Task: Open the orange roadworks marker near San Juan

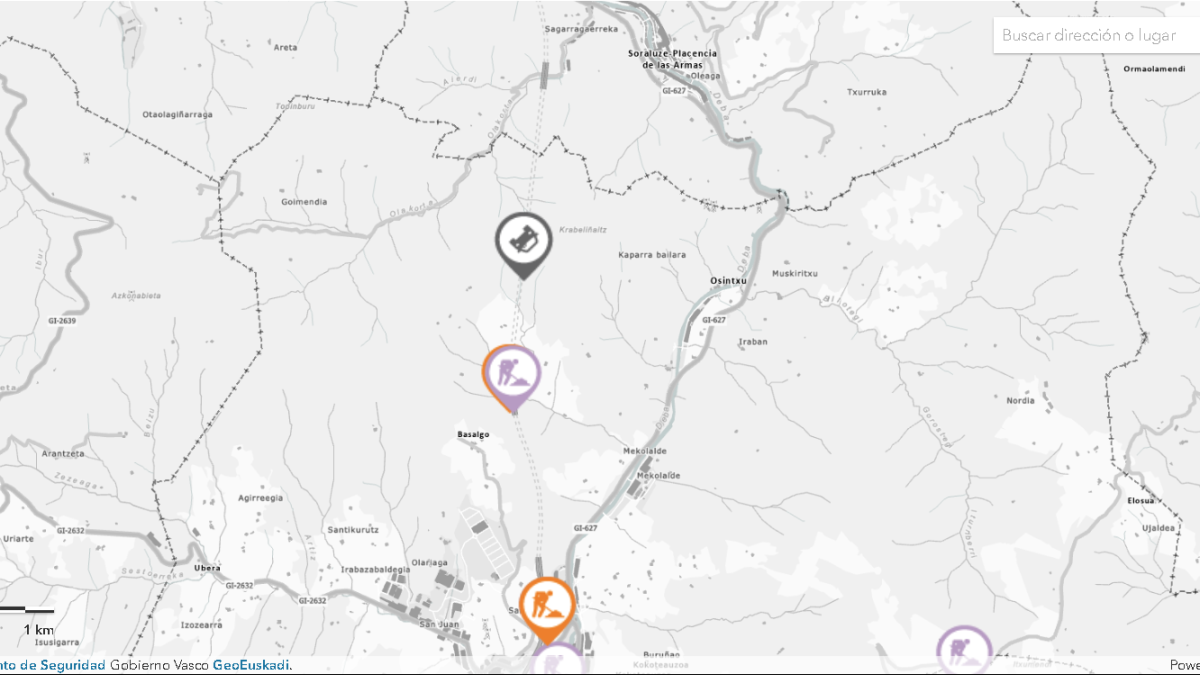Action: point(546,607)
